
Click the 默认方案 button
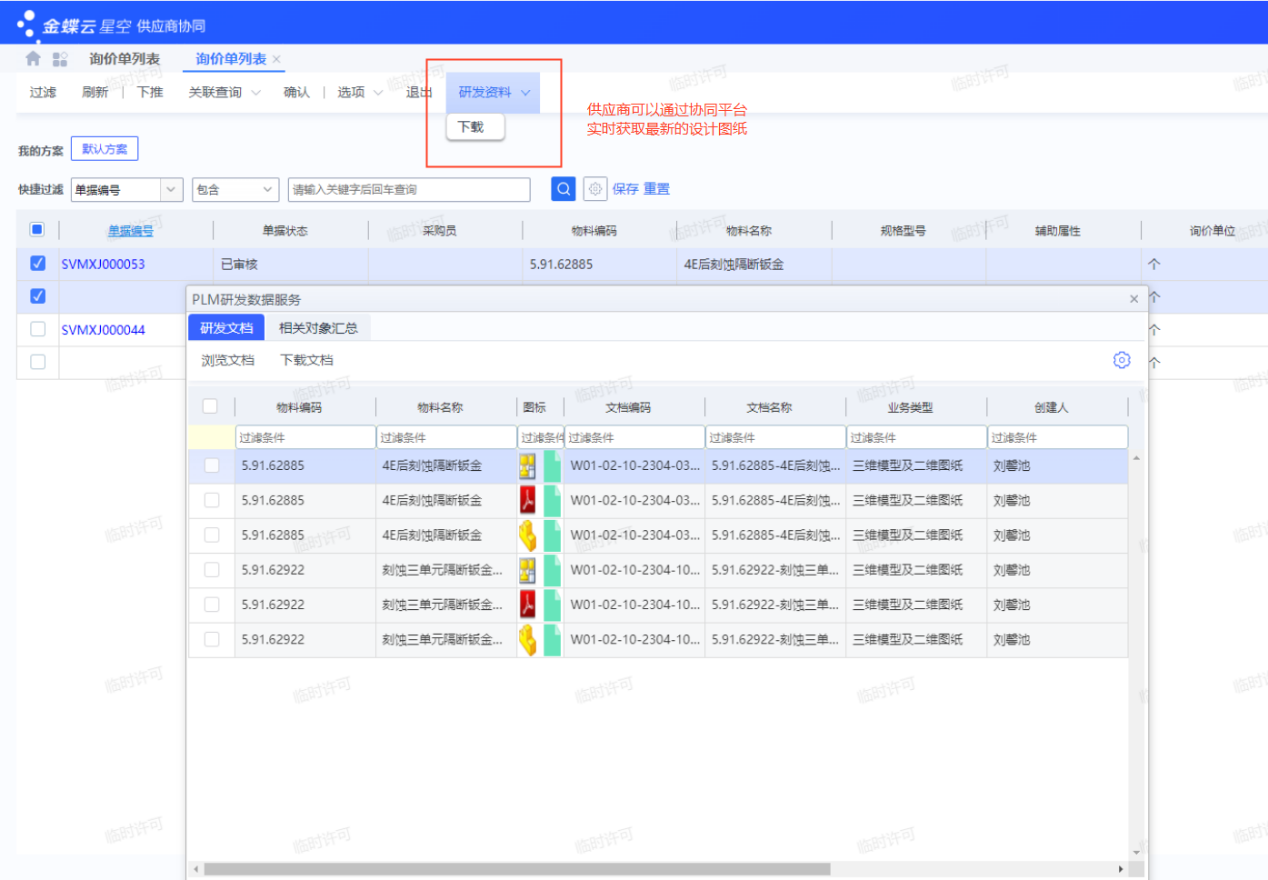coord(104,149)
